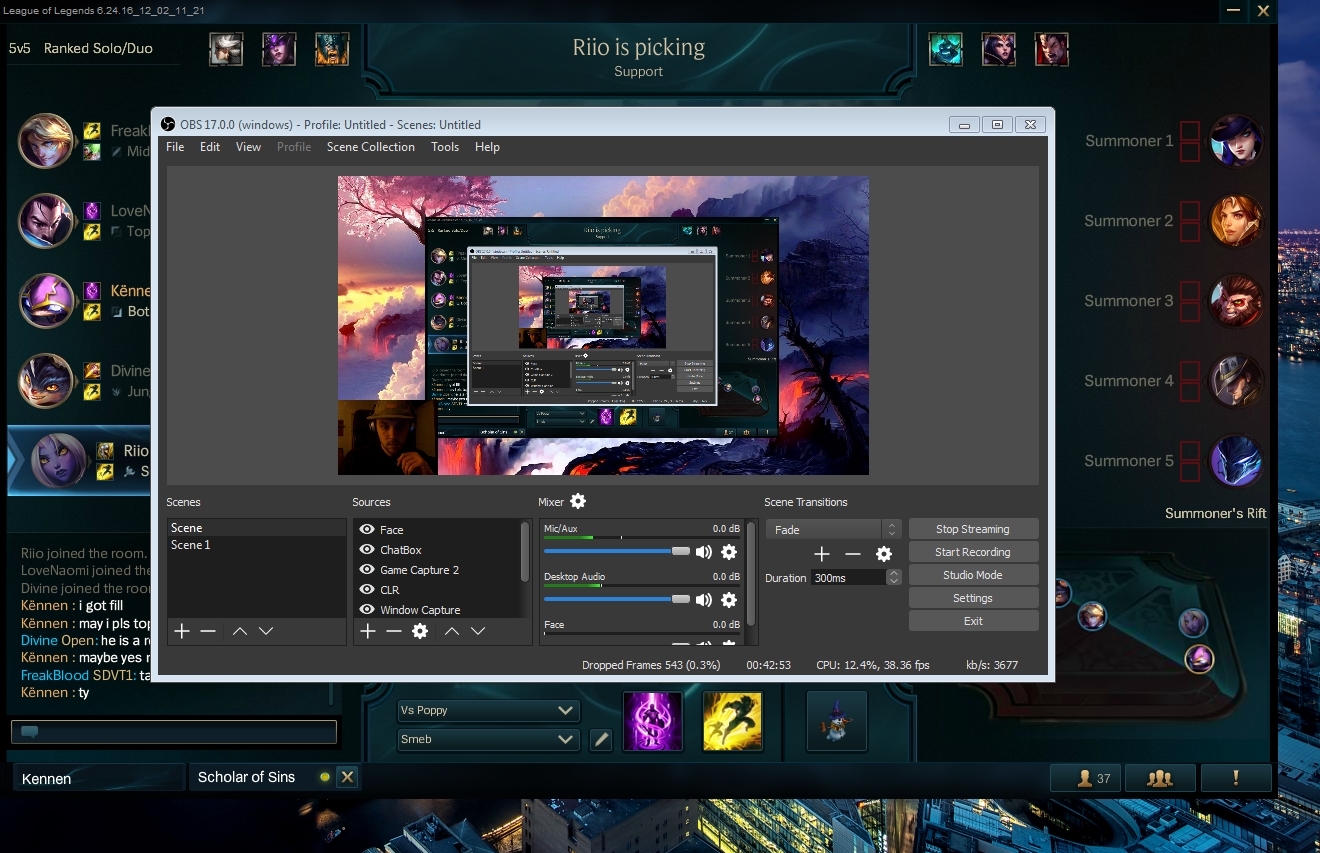Click the Stop Streaming button
Image resolution: width=1320 pixels, height=853 pixels.
(973, 529)
